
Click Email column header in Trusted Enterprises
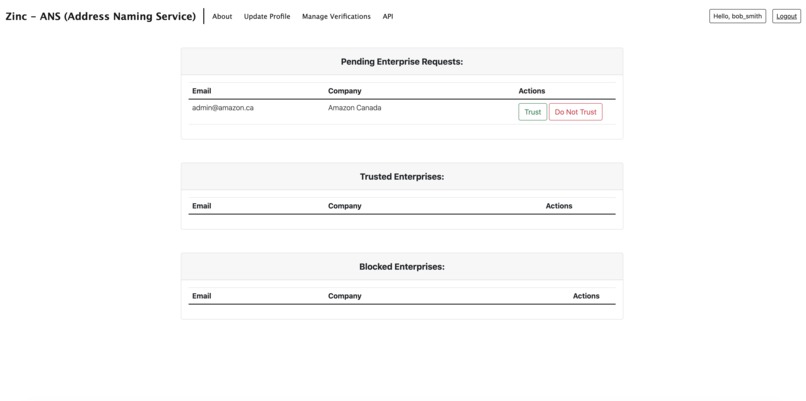[x=202, y=206]
